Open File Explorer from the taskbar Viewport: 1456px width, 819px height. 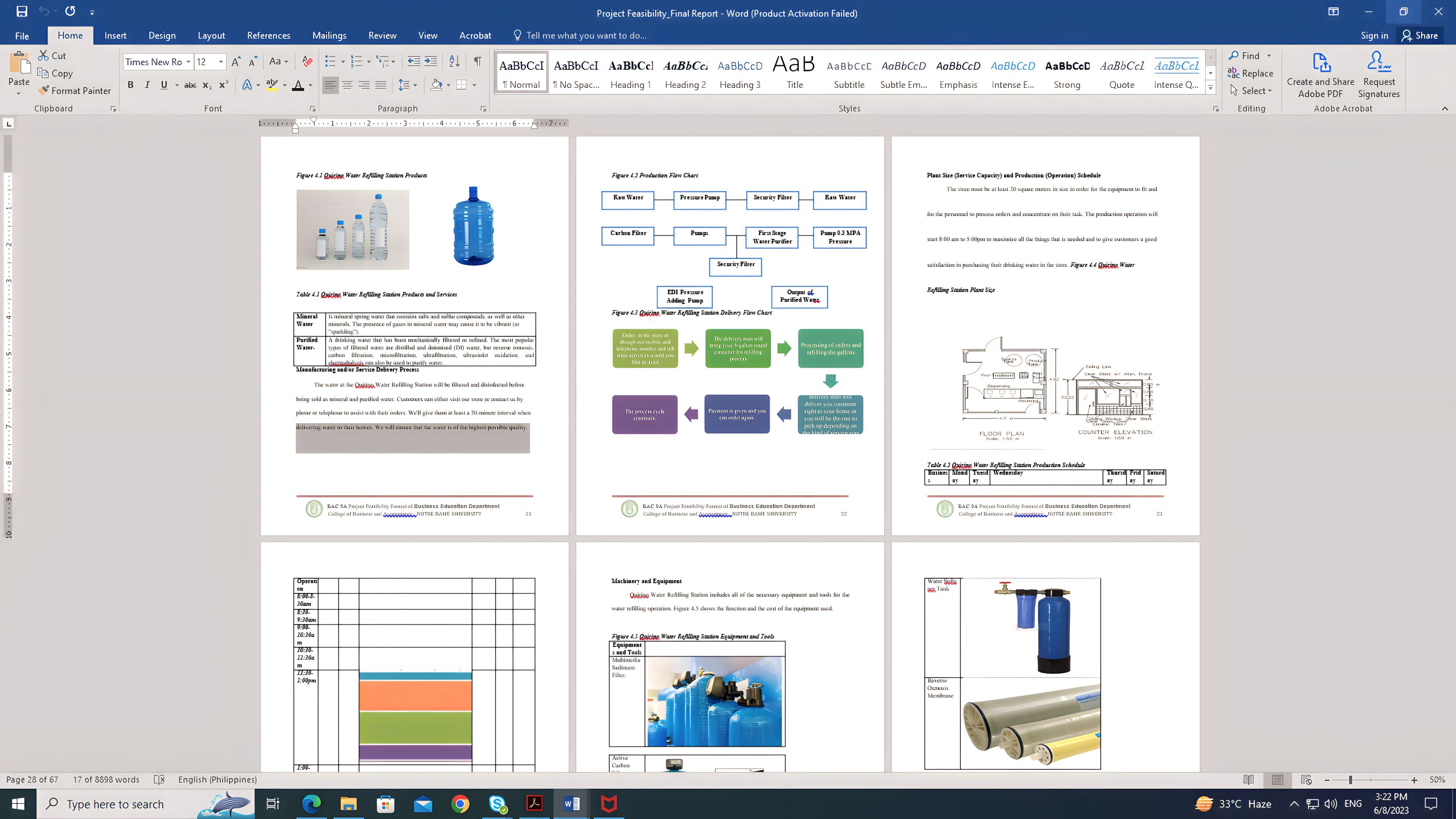pos(348,804)
